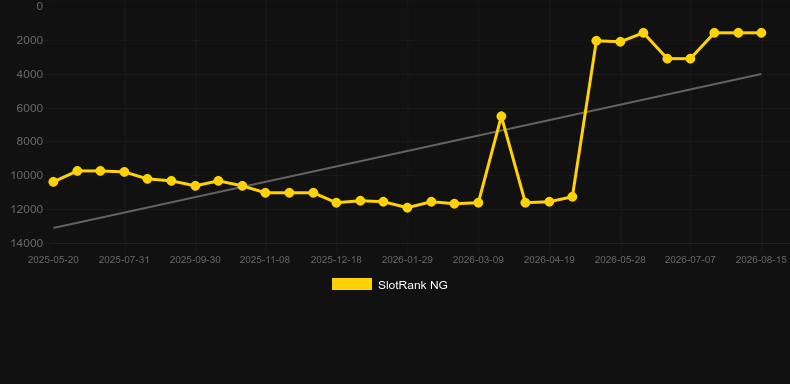Select the lowest data point above 2026-01-29
790x384 pixels.
click(408, 208)
